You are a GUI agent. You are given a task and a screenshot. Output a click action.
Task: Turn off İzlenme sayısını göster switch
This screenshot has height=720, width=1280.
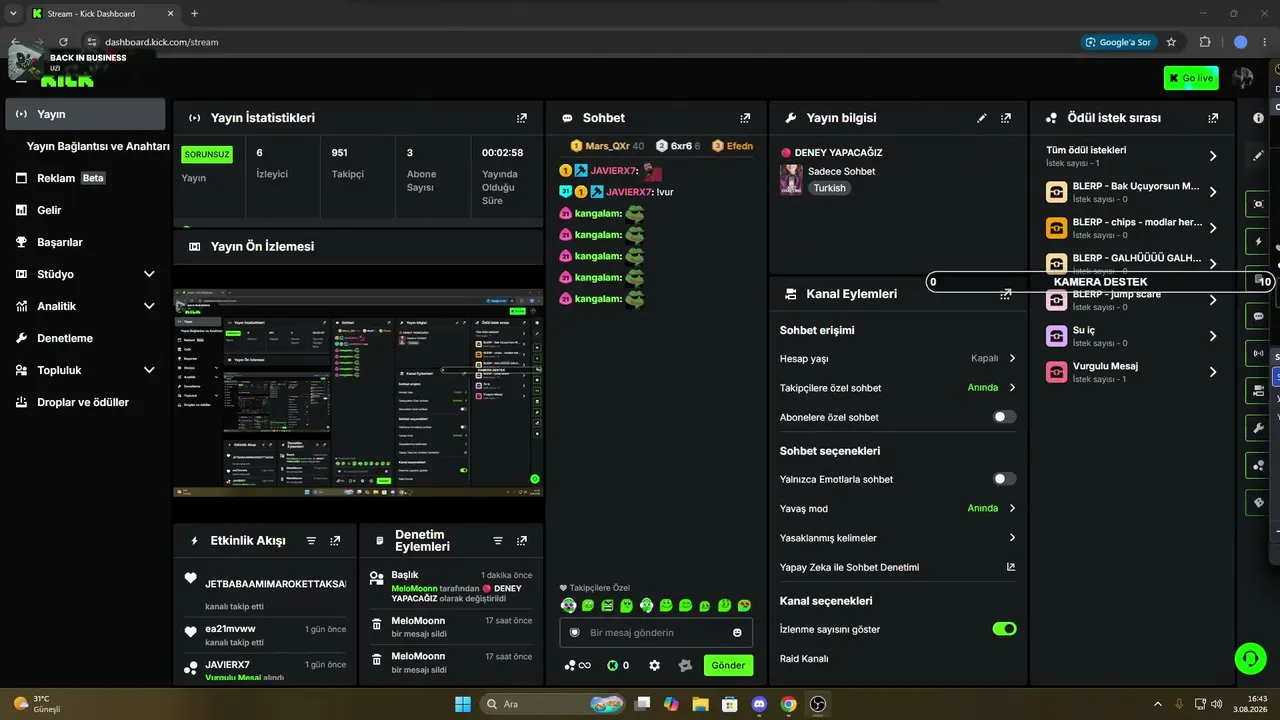point(1004,629)
